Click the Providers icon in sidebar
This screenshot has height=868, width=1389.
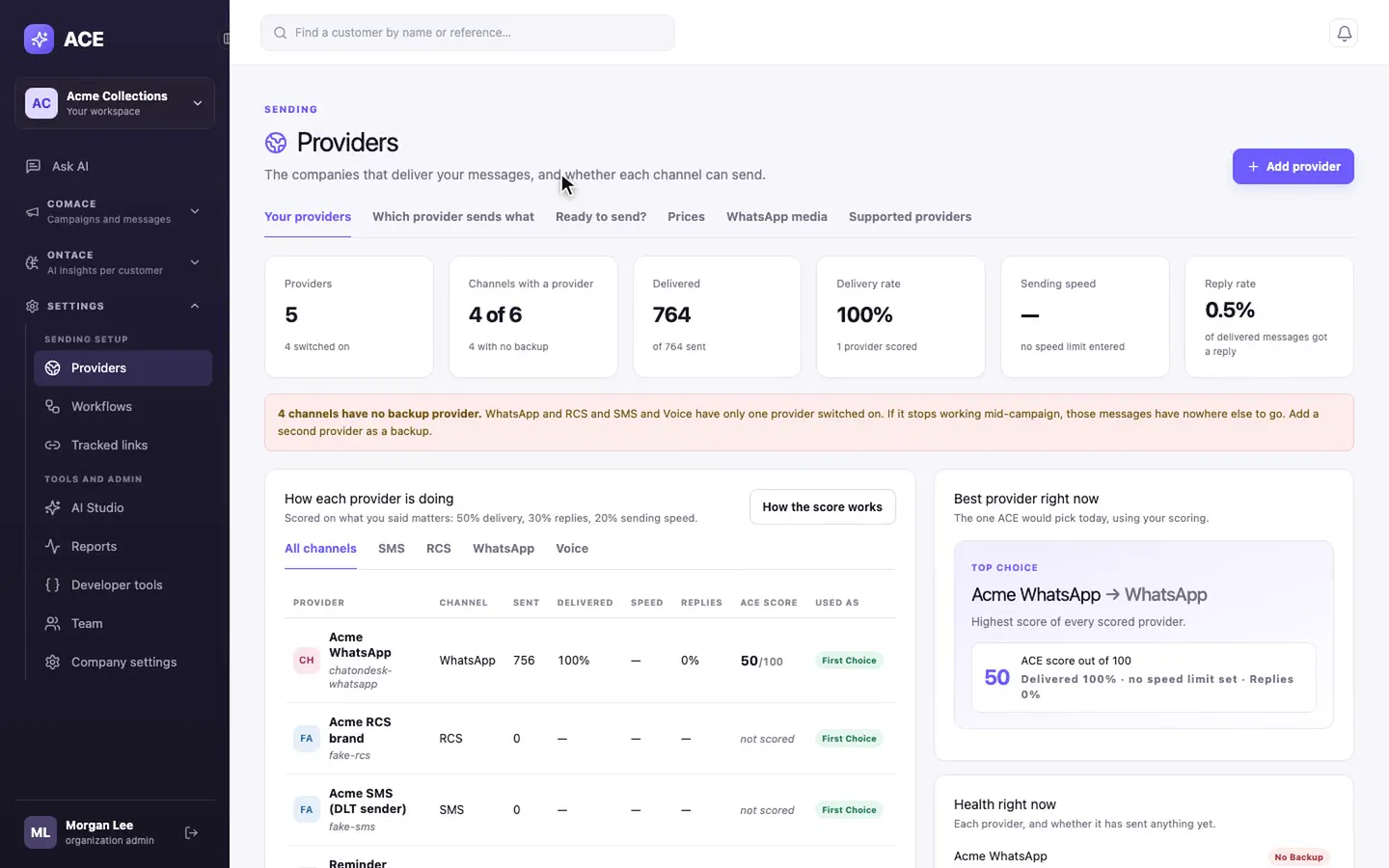[53, 367]
